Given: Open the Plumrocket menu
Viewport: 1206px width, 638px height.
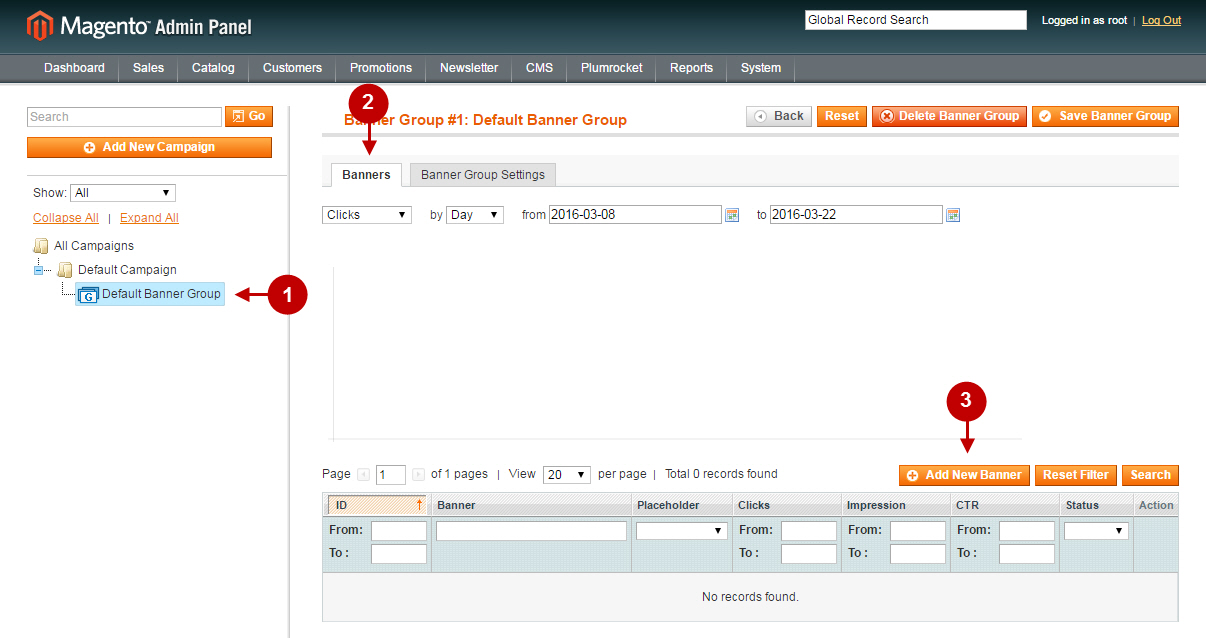Looking at the screenshot, I should 611,68.
